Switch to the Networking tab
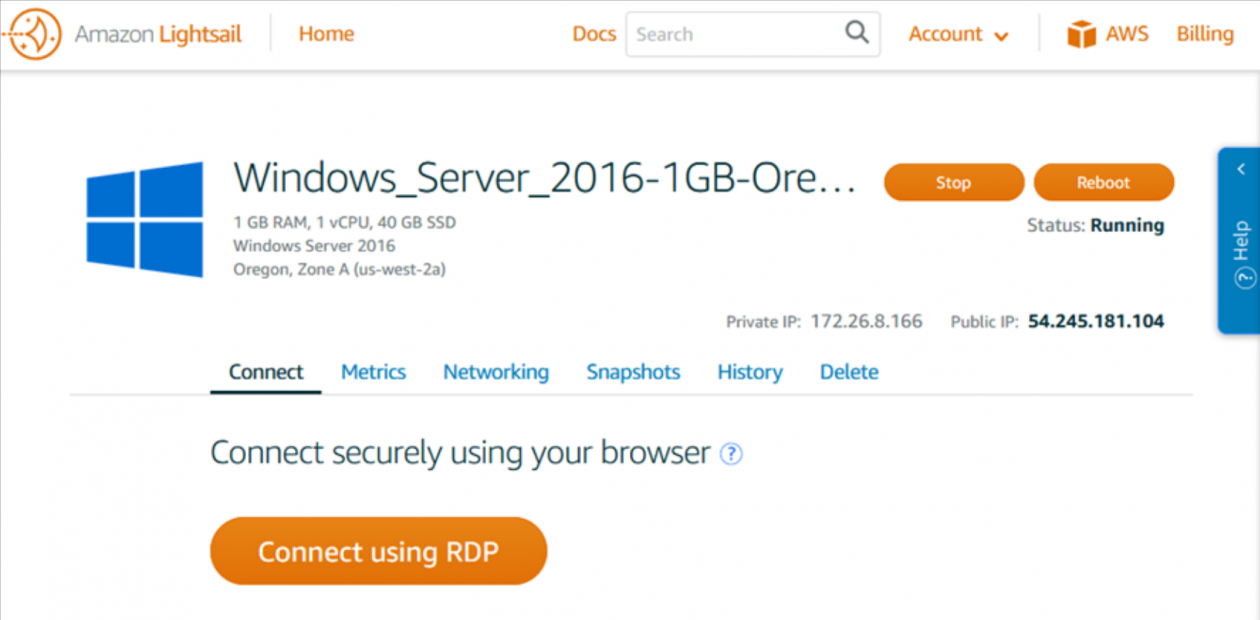The image size is (1260, 620). 496,372
